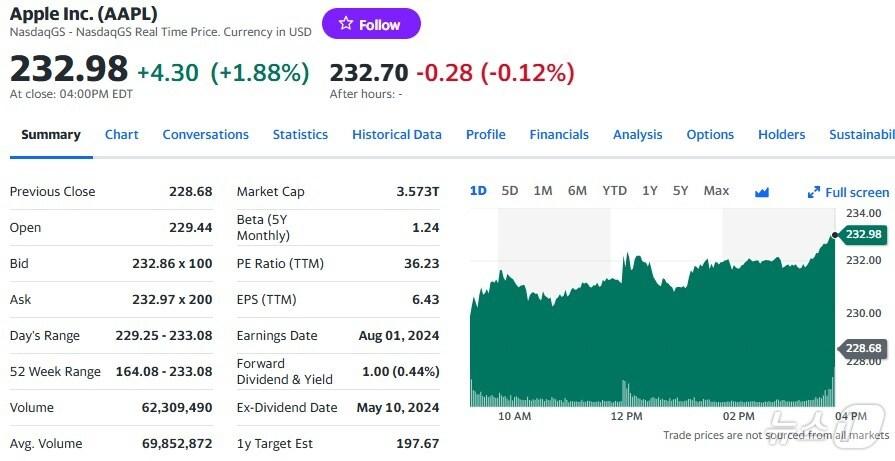
Task: Open the Chart tab
Action: coord(122,134)
